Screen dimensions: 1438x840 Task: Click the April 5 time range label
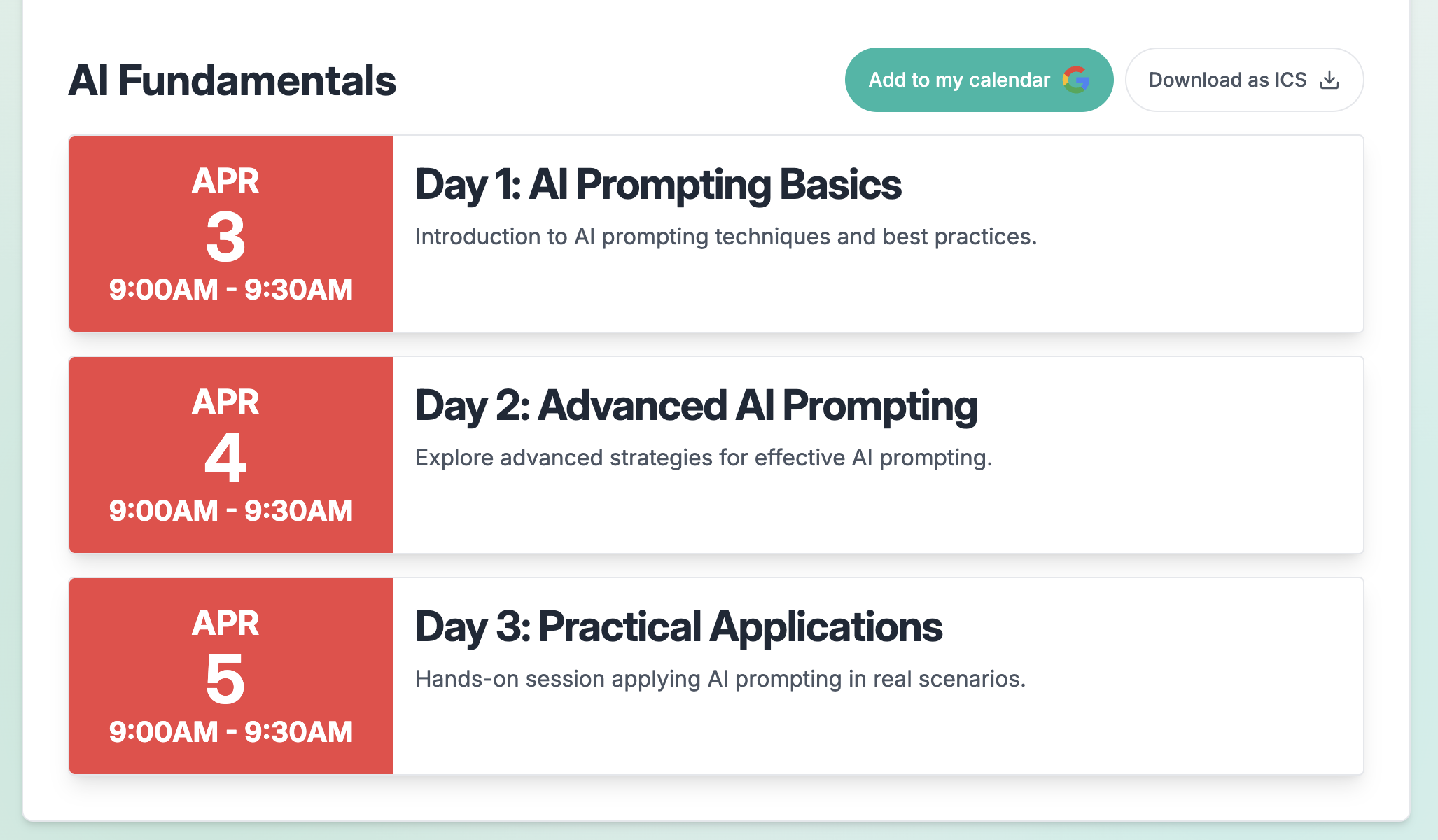[x=230, y=732]
